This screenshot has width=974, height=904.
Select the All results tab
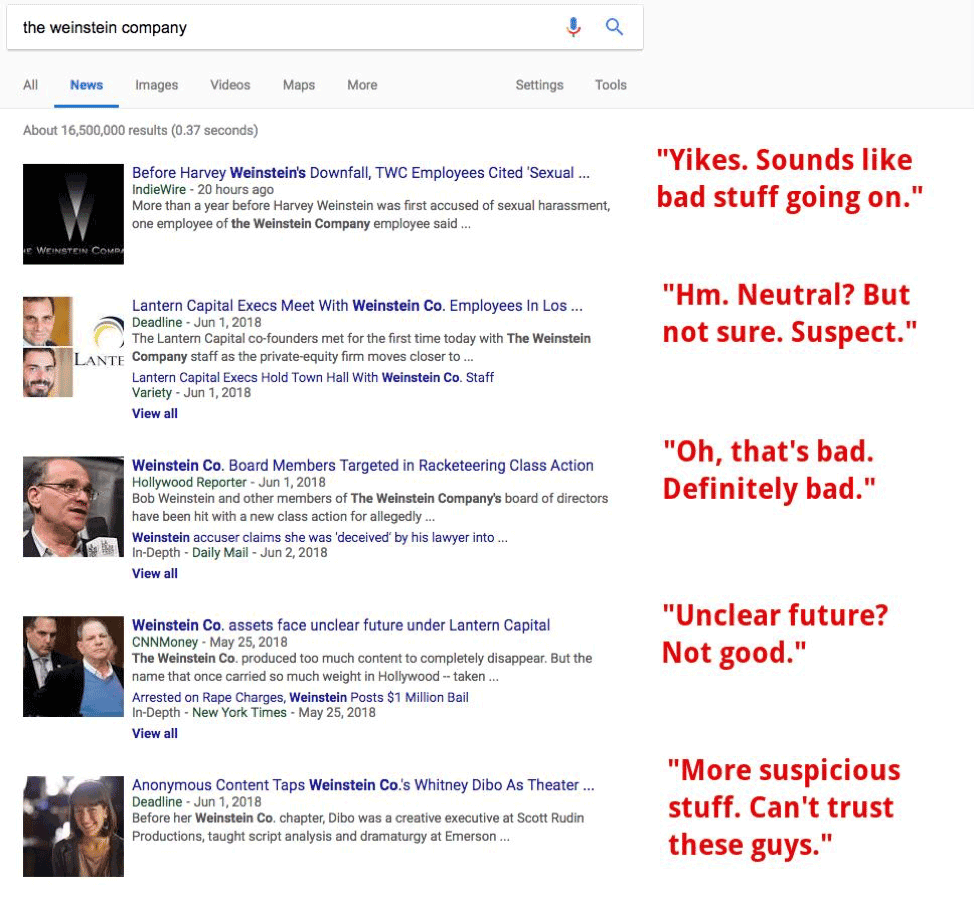point(30,85)
